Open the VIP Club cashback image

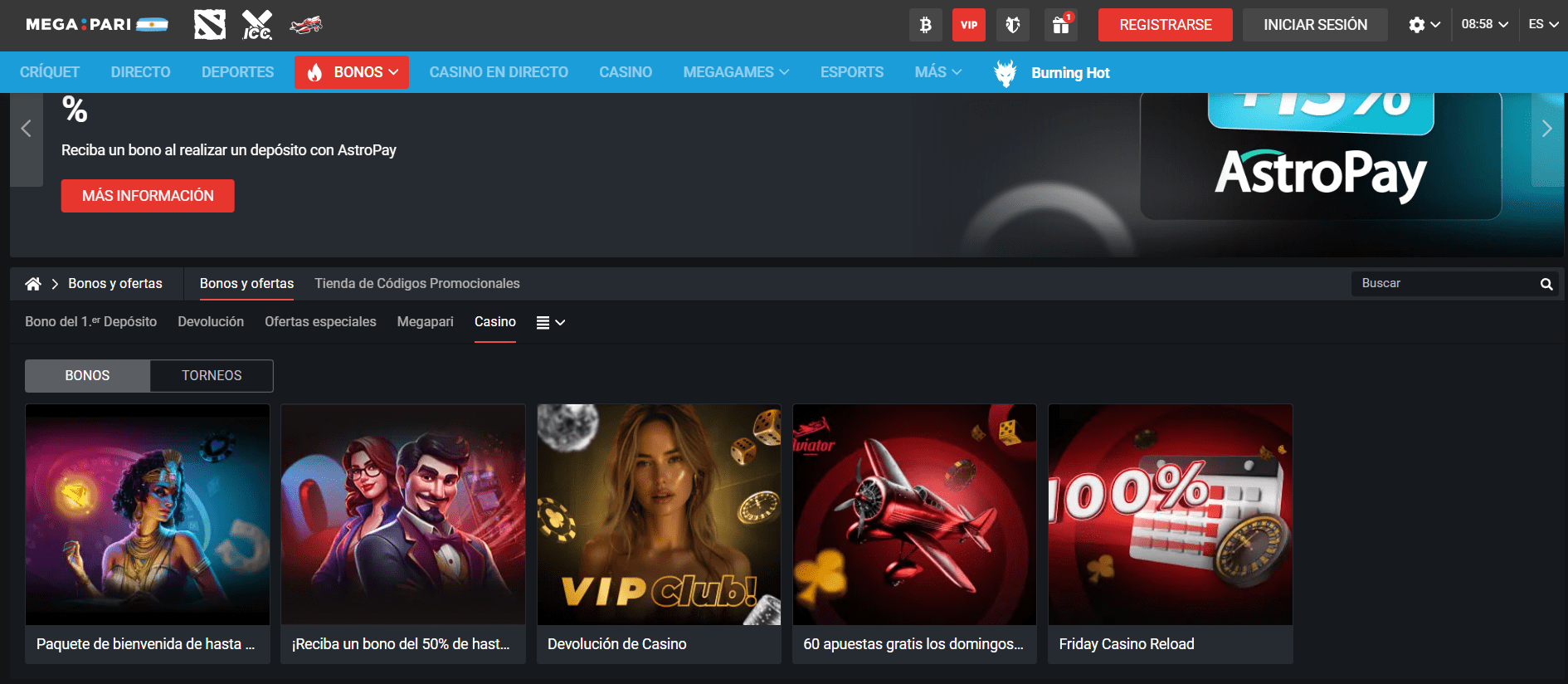tap(659, 515)
